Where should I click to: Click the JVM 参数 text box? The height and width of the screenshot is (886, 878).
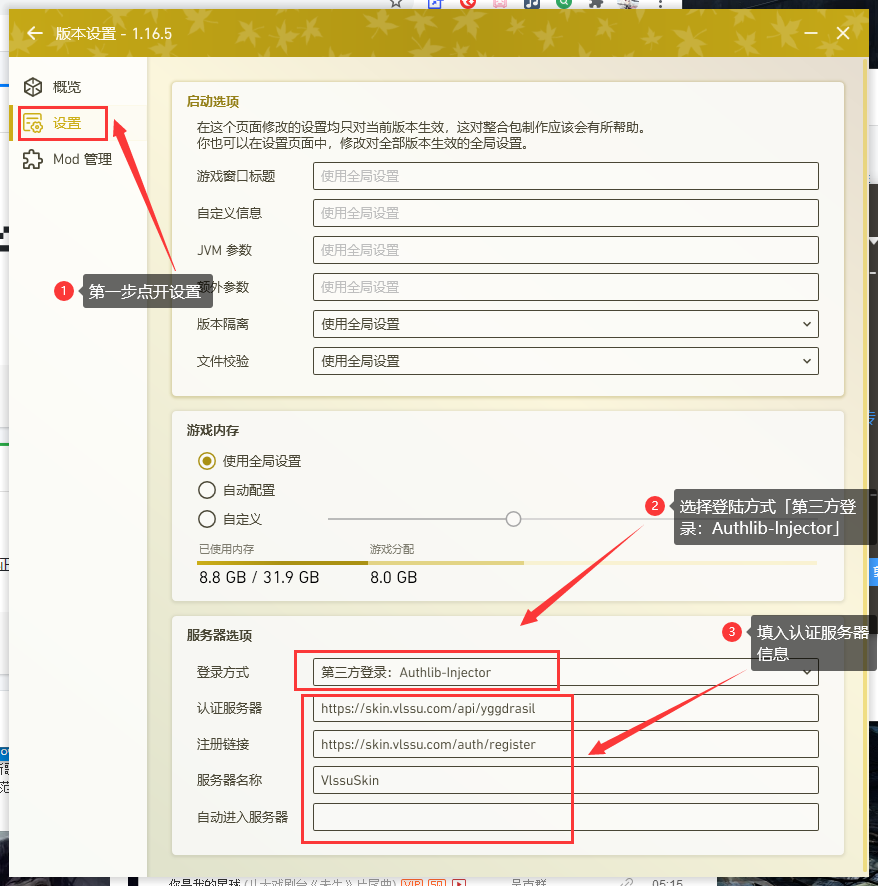point(566,250)
